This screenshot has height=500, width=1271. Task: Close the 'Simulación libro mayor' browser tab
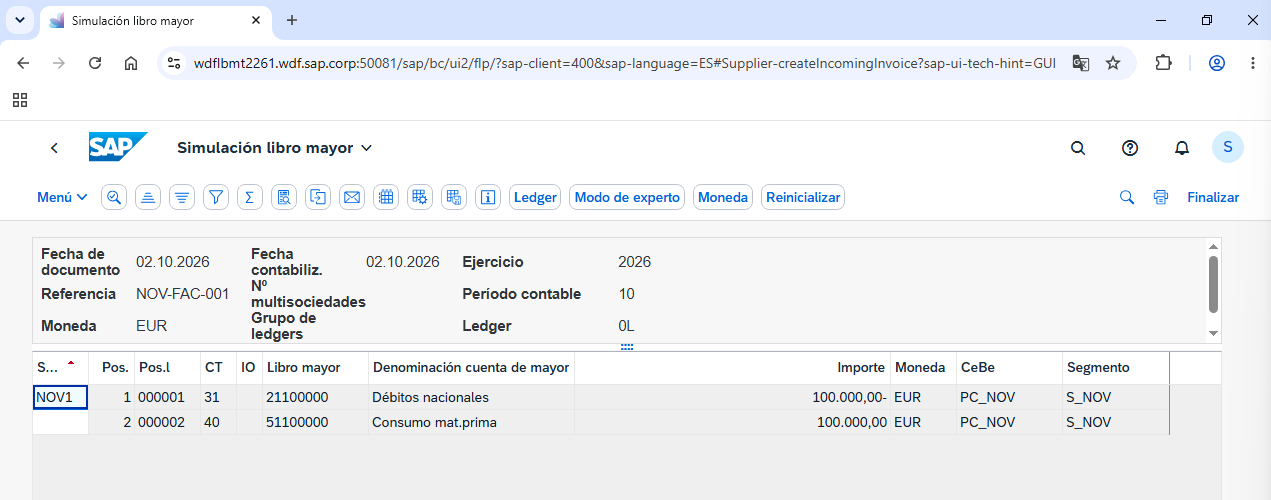256,20
